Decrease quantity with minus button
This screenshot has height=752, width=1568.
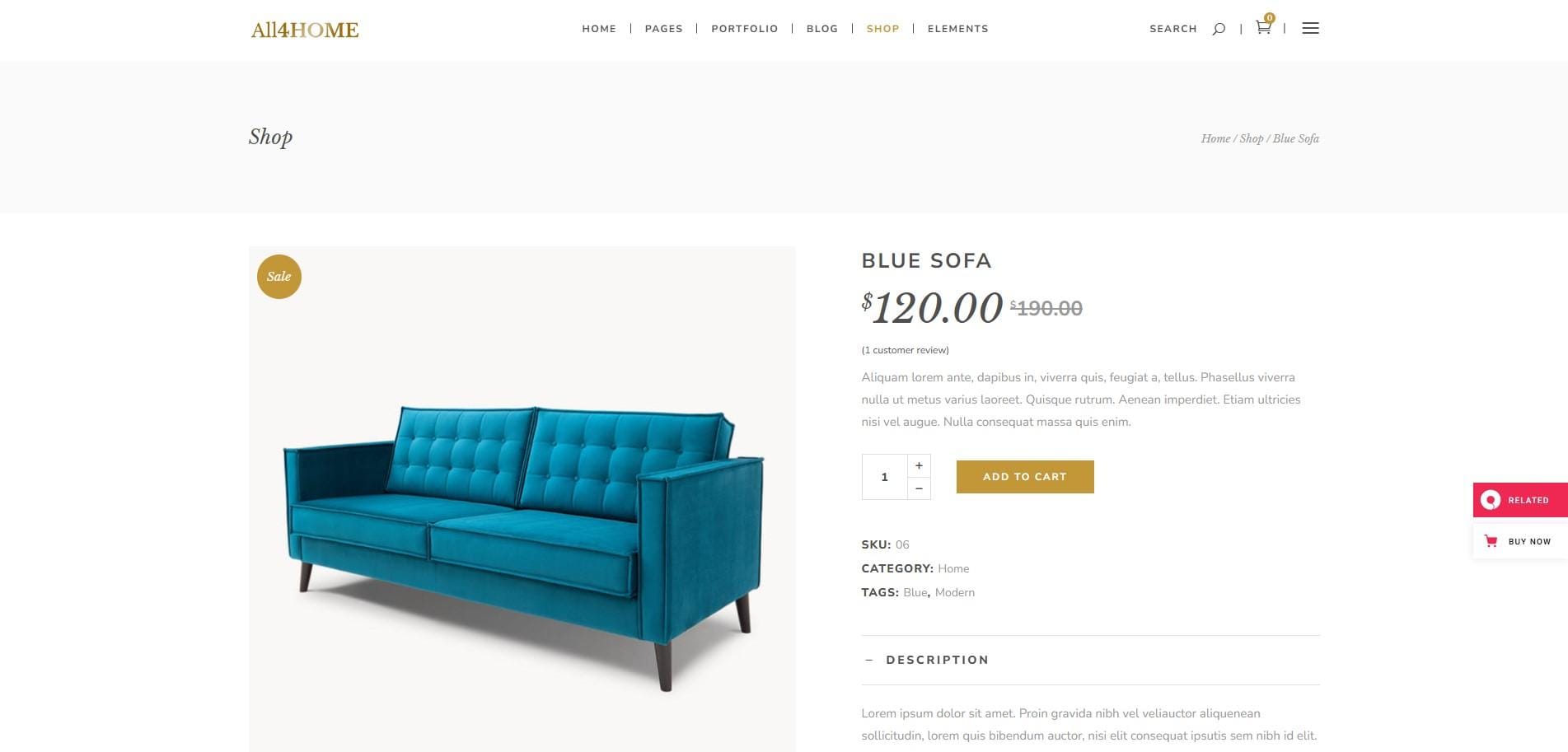click(x=919, y=488)
